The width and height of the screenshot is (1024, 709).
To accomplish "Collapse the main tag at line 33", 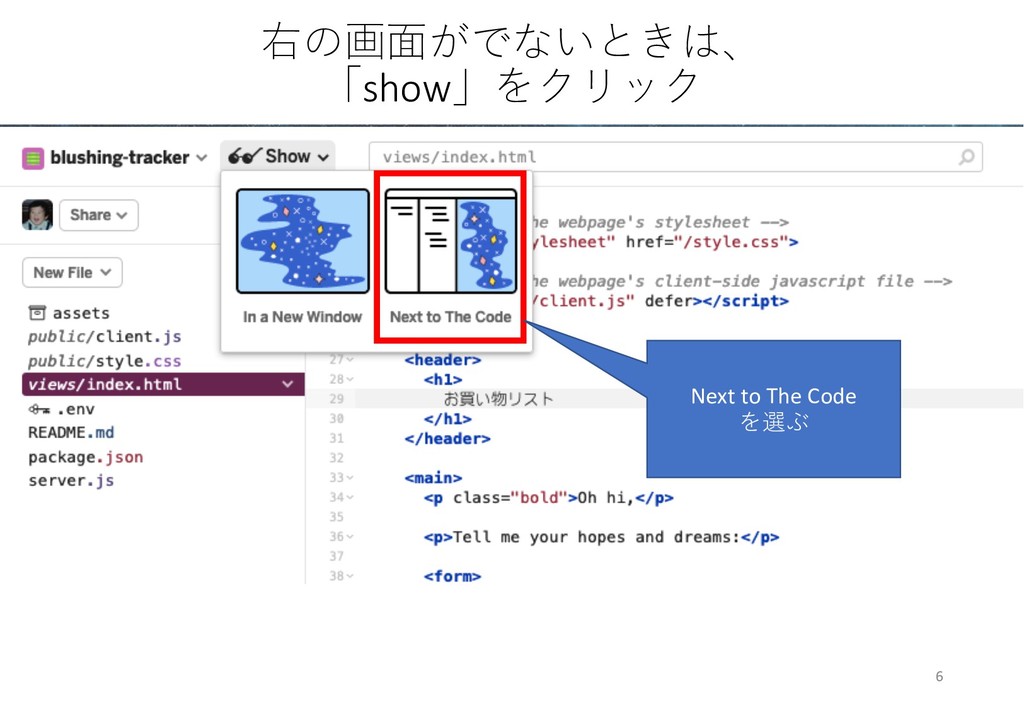I will pos(351,478).
